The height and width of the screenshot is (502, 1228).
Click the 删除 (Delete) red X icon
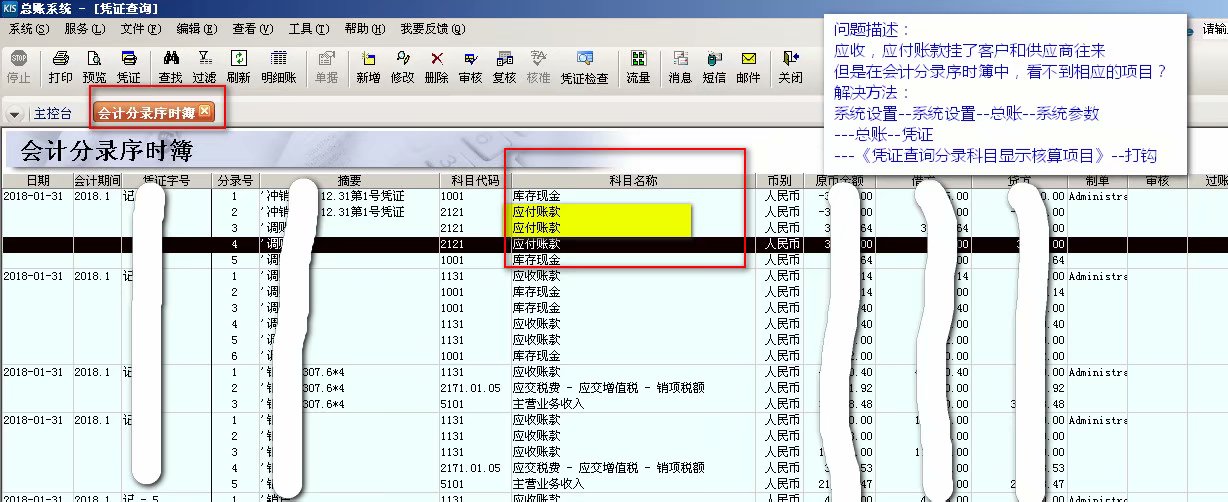(436, 67)
